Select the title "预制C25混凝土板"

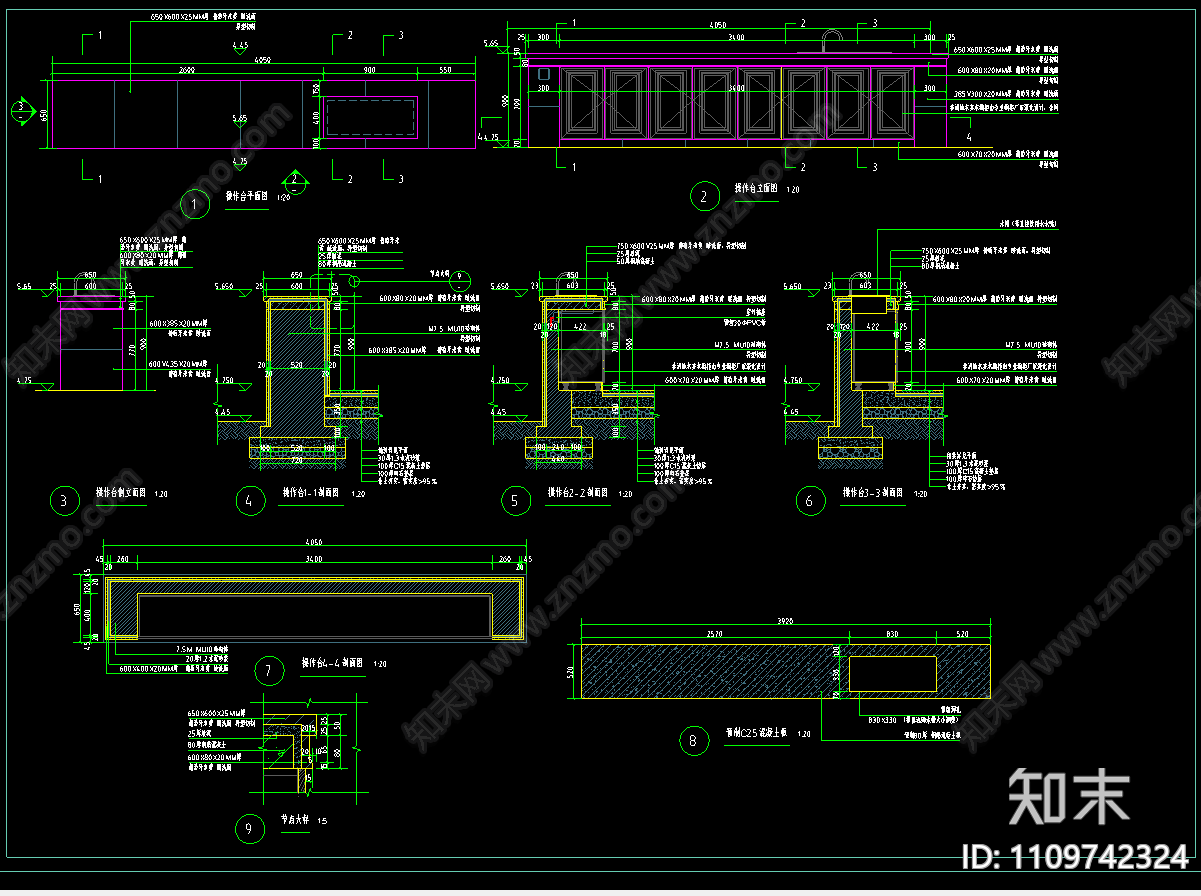tap(755, 733)
